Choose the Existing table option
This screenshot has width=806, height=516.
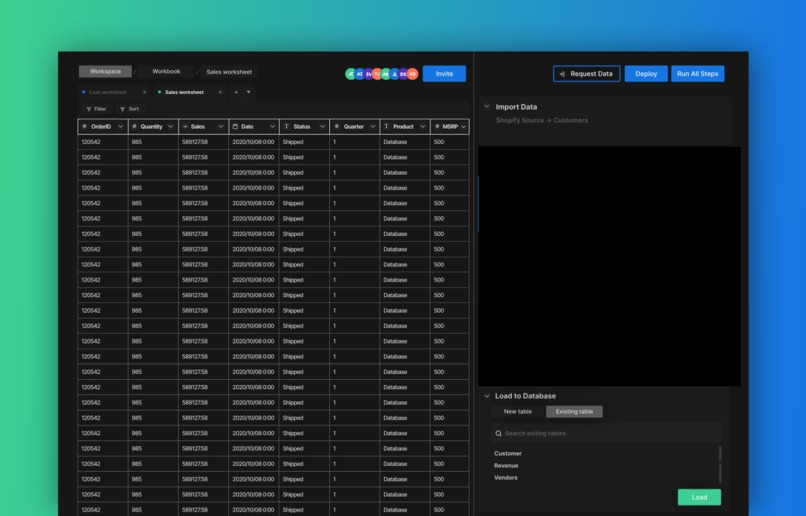[574, 412]
